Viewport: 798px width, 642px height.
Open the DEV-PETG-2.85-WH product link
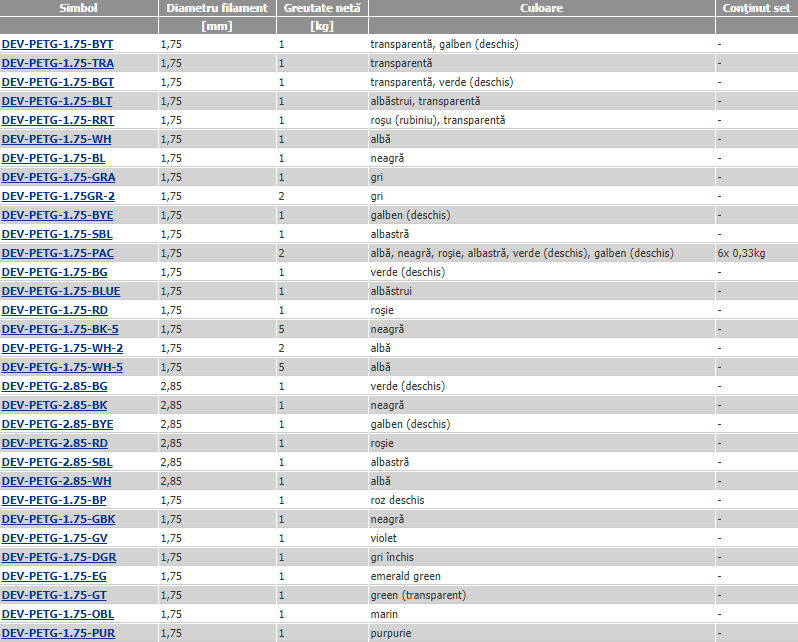(x=56, y=481)
